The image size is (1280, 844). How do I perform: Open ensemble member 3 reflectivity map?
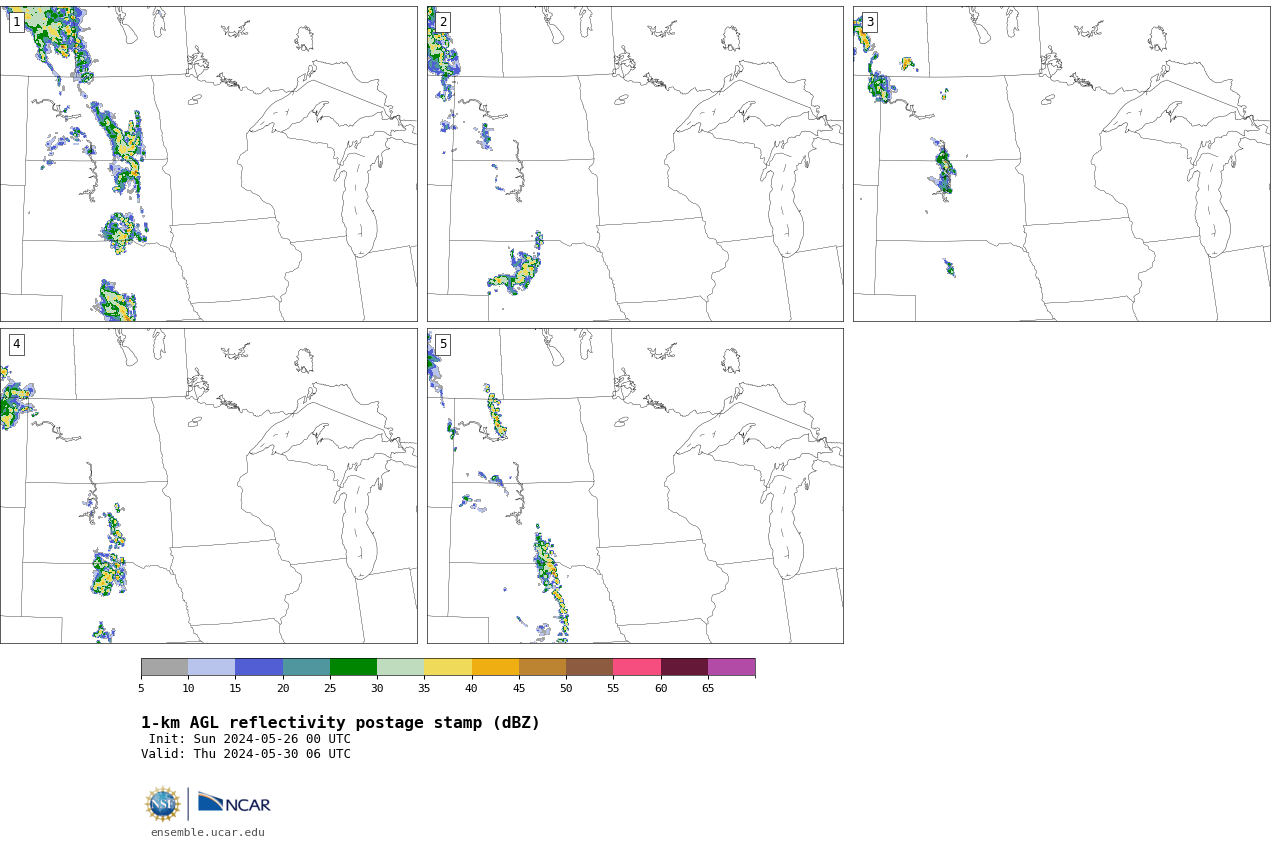(1061, 164)
